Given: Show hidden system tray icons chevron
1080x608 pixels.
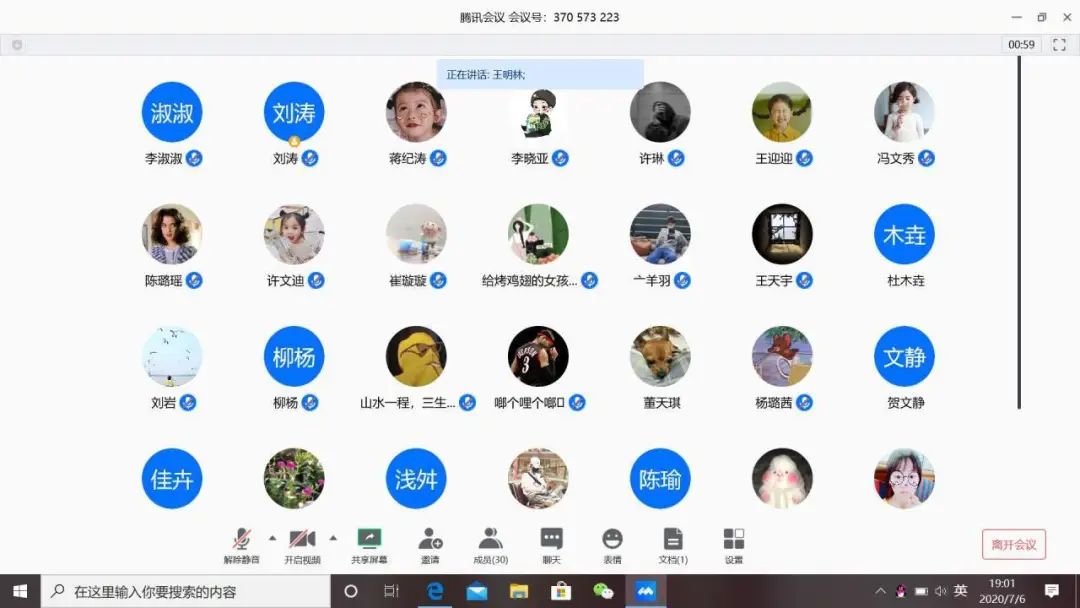Looking at the screenshot, I should (x=880, y=591).
